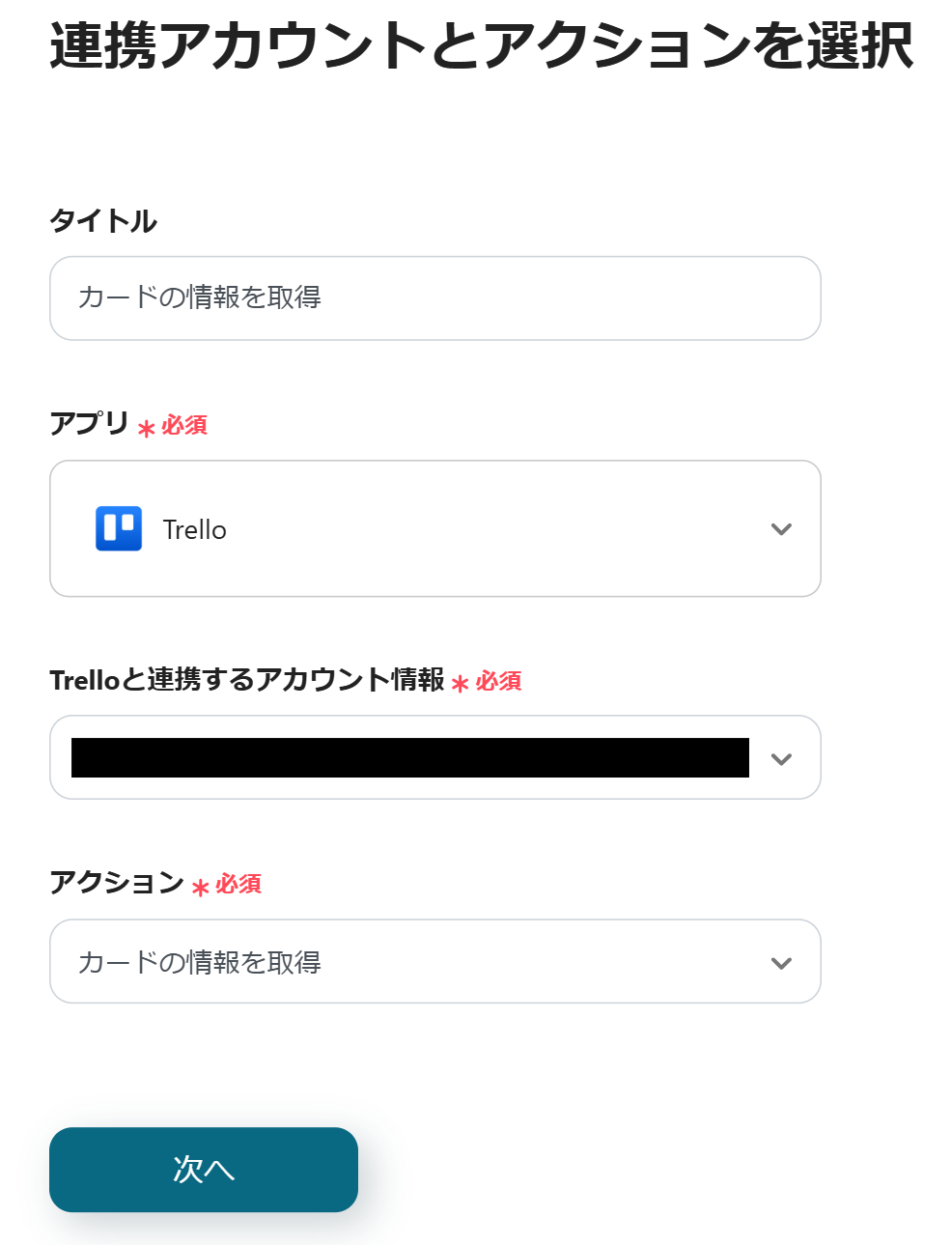This screenshot has height=1245, width=952.
Task: Click the カードの情報を取得 text in アクション selector
Action: 200,963
